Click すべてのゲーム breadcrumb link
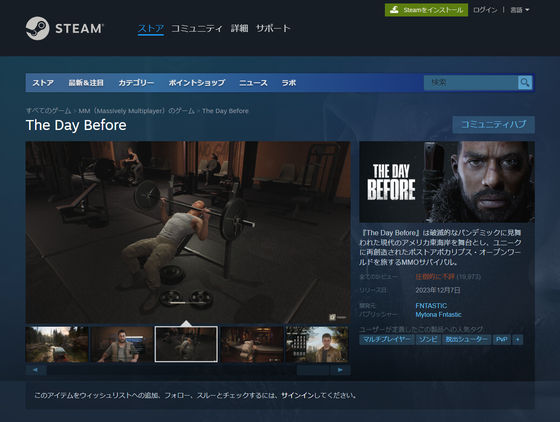 point(48,111)
